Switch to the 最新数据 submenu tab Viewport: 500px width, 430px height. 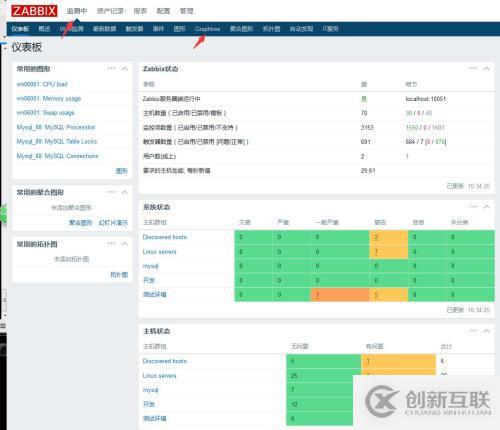(x=104, y=29)
